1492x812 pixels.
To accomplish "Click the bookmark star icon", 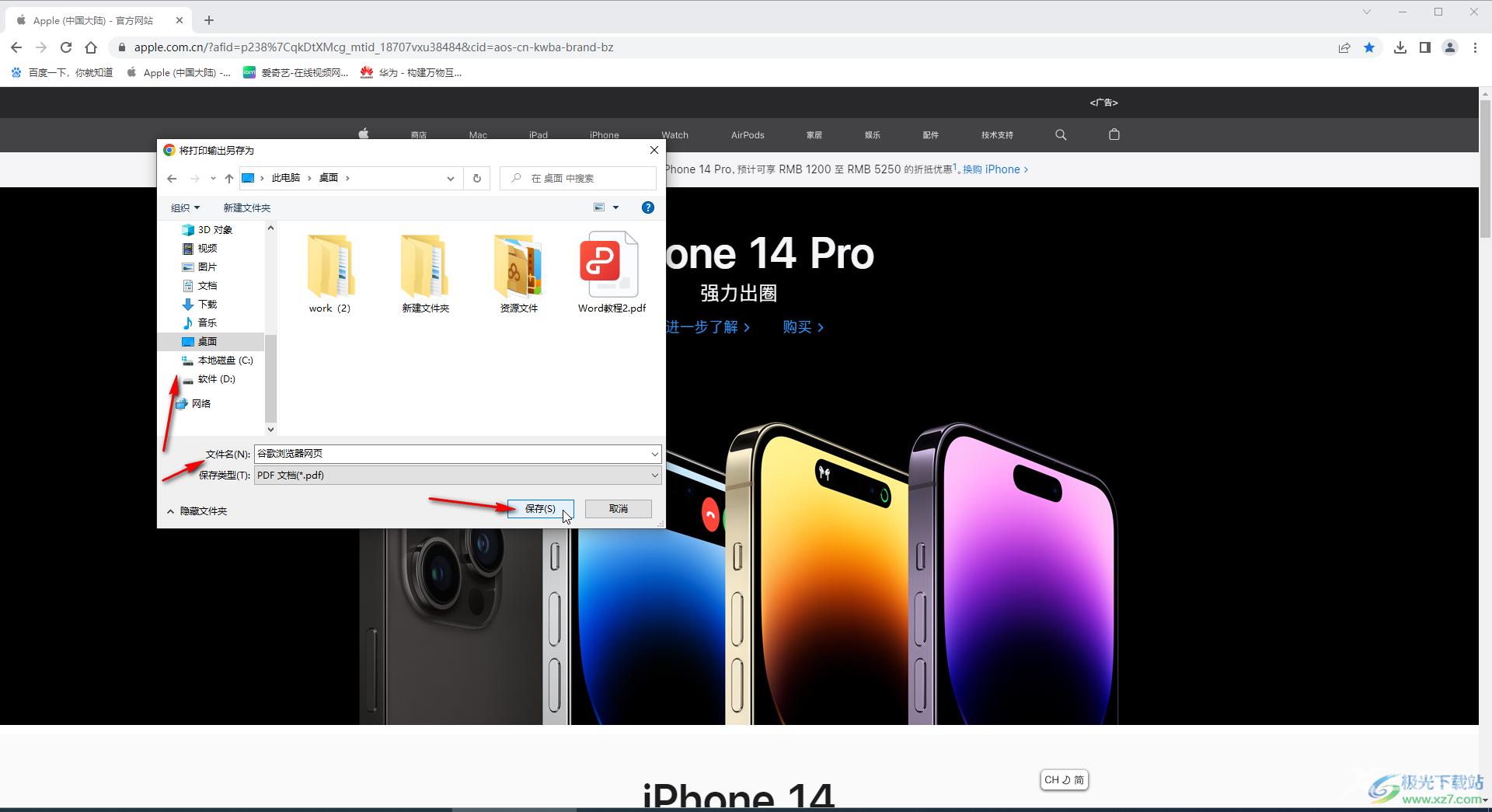I will pyautogui.click(x=1369, y=47).
